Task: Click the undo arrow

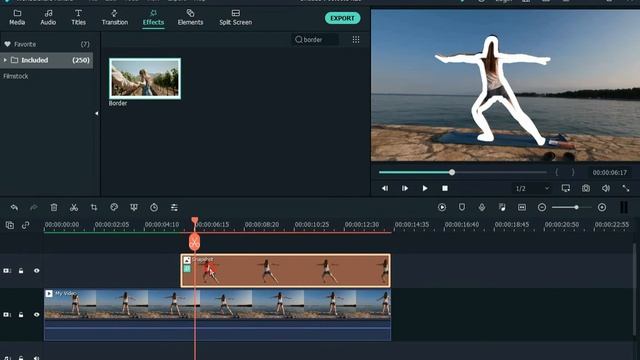Action: (14, 207)
